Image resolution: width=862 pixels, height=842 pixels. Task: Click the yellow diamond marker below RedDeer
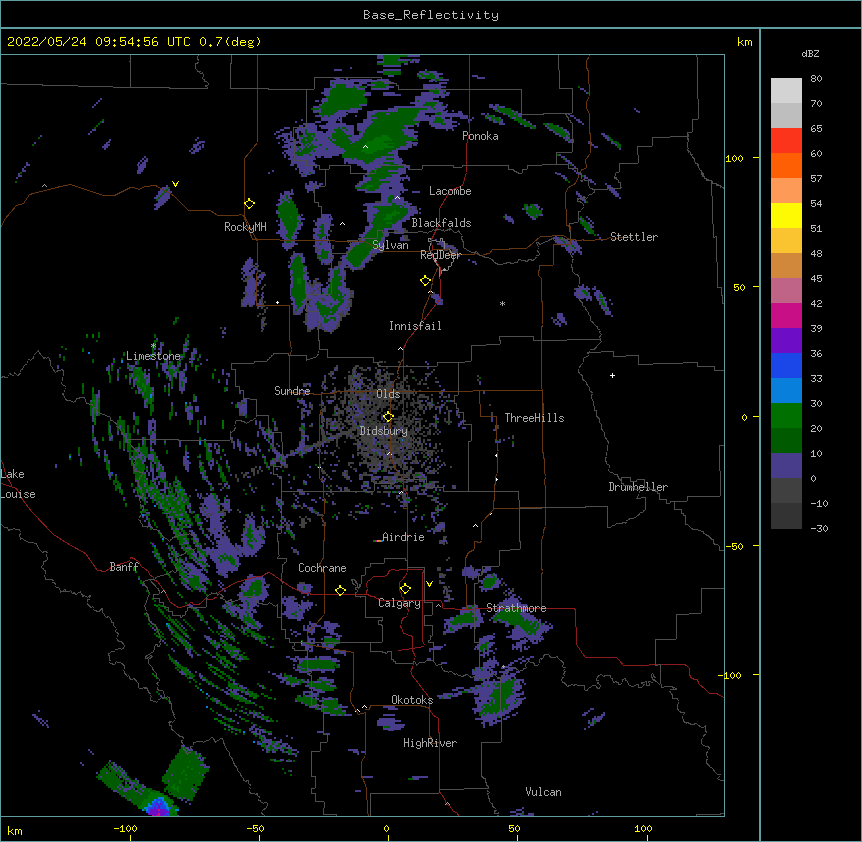coord(426,281)
